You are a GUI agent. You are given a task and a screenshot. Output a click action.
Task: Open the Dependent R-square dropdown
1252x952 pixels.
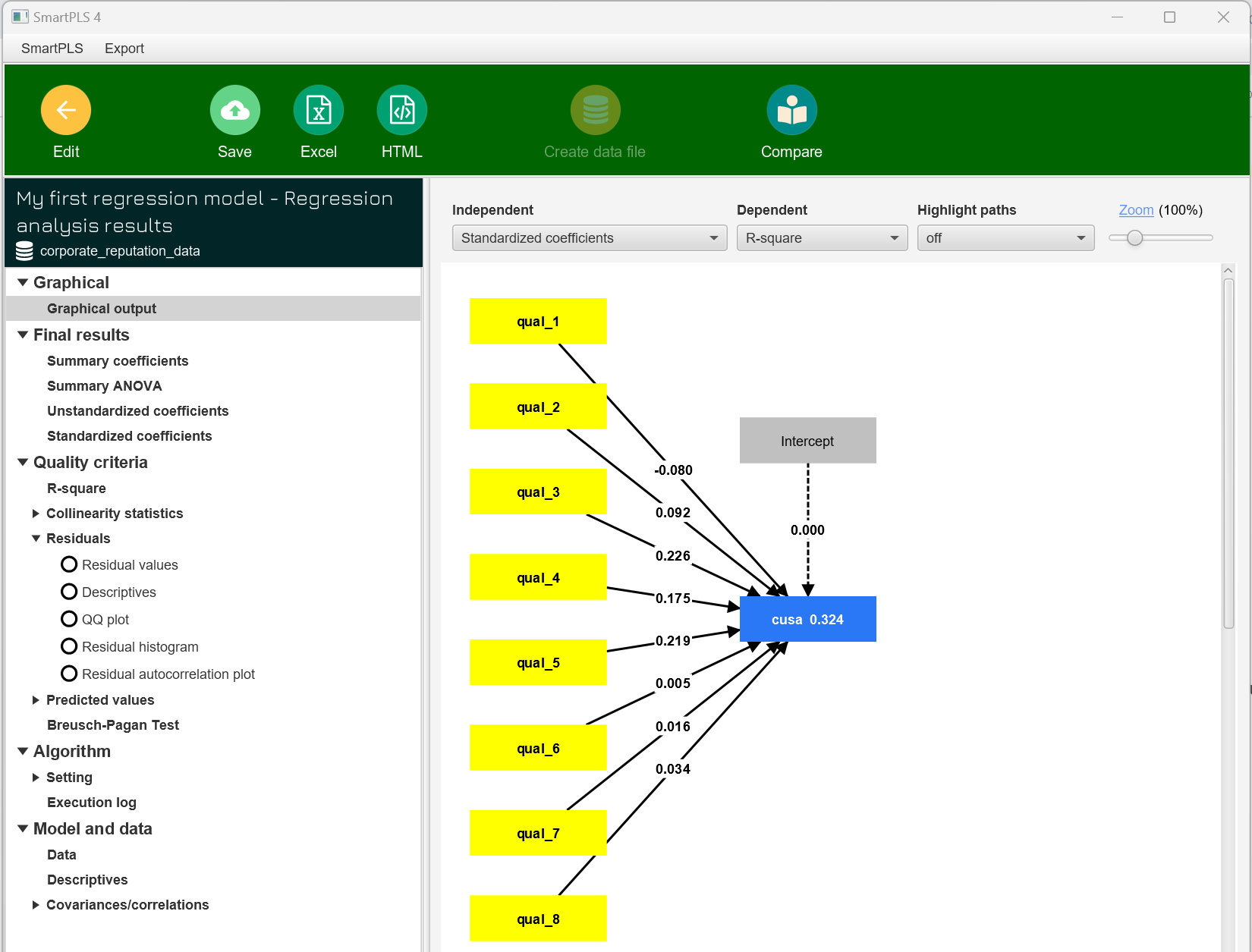821,238
